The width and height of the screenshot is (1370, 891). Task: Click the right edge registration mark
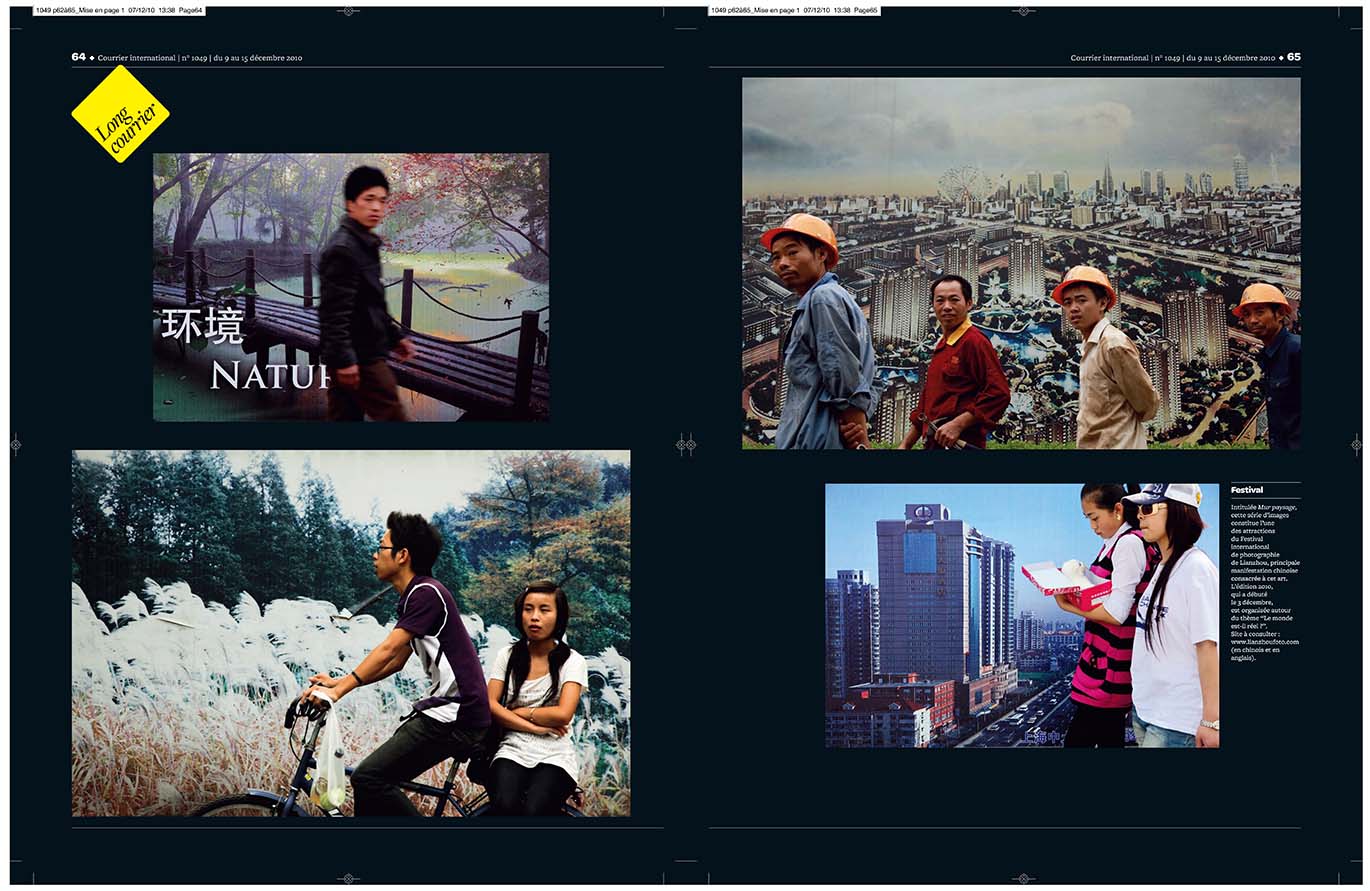point(1356,444)
